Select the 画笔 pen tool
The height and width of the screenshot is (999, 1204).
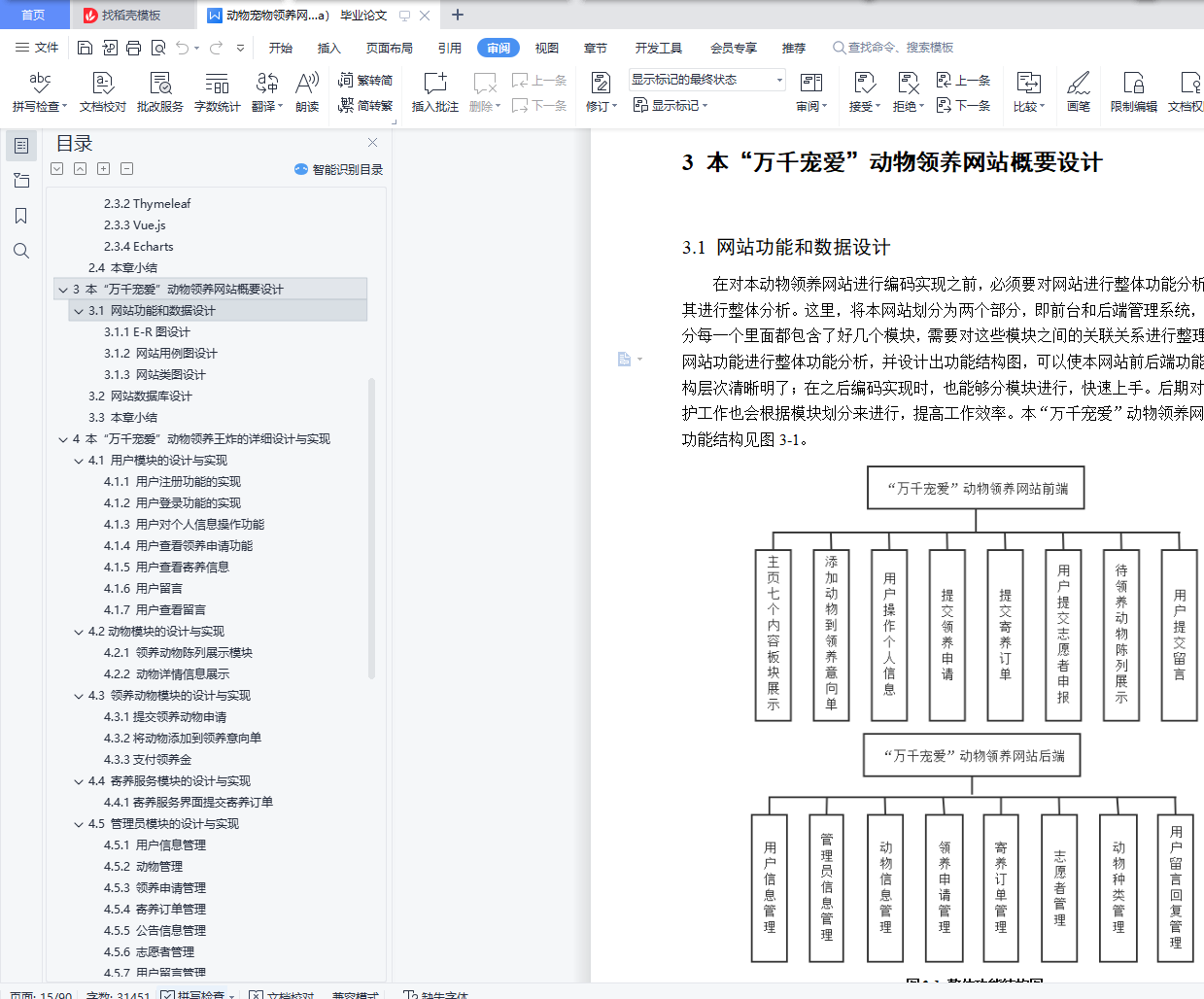(x=1078, y=92)
